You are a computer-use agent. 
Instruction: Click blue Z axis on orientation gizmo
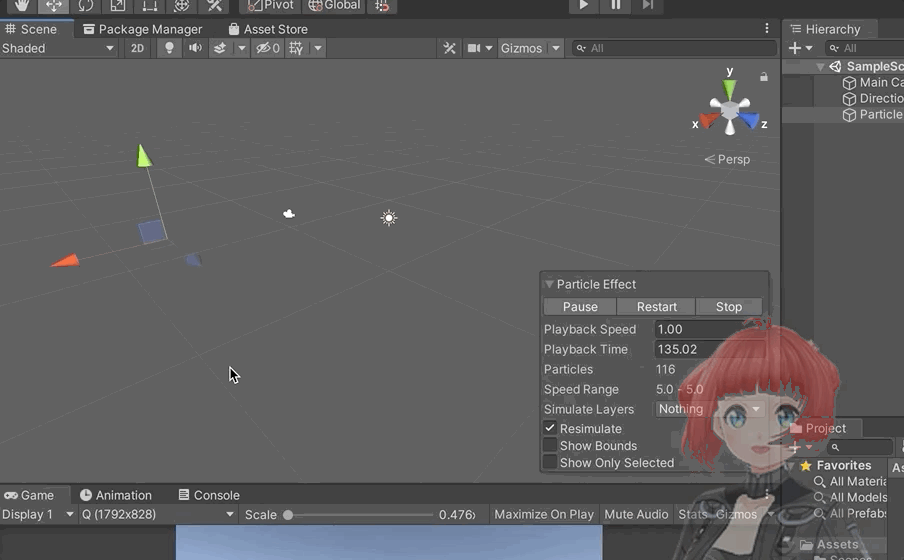(x=749, y=119)
